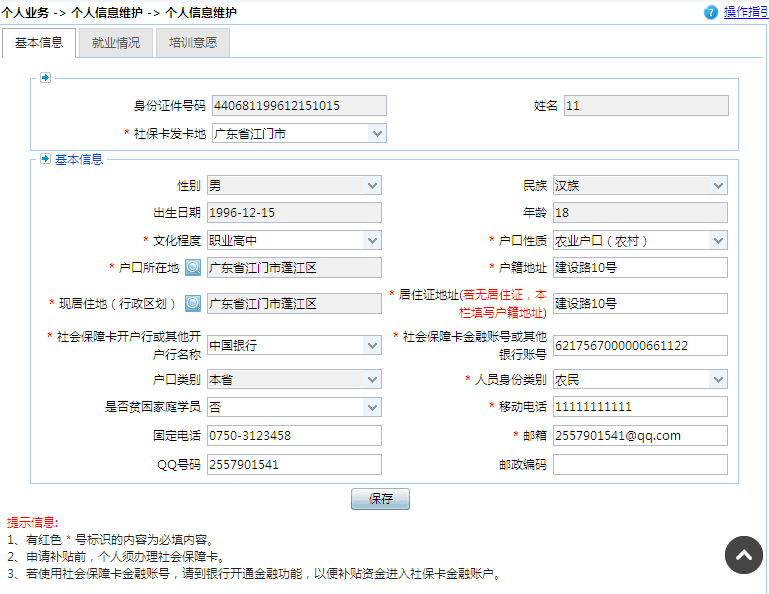
Task: Switch to the 就业情况 tab
Action: click(x=116, y=43)
